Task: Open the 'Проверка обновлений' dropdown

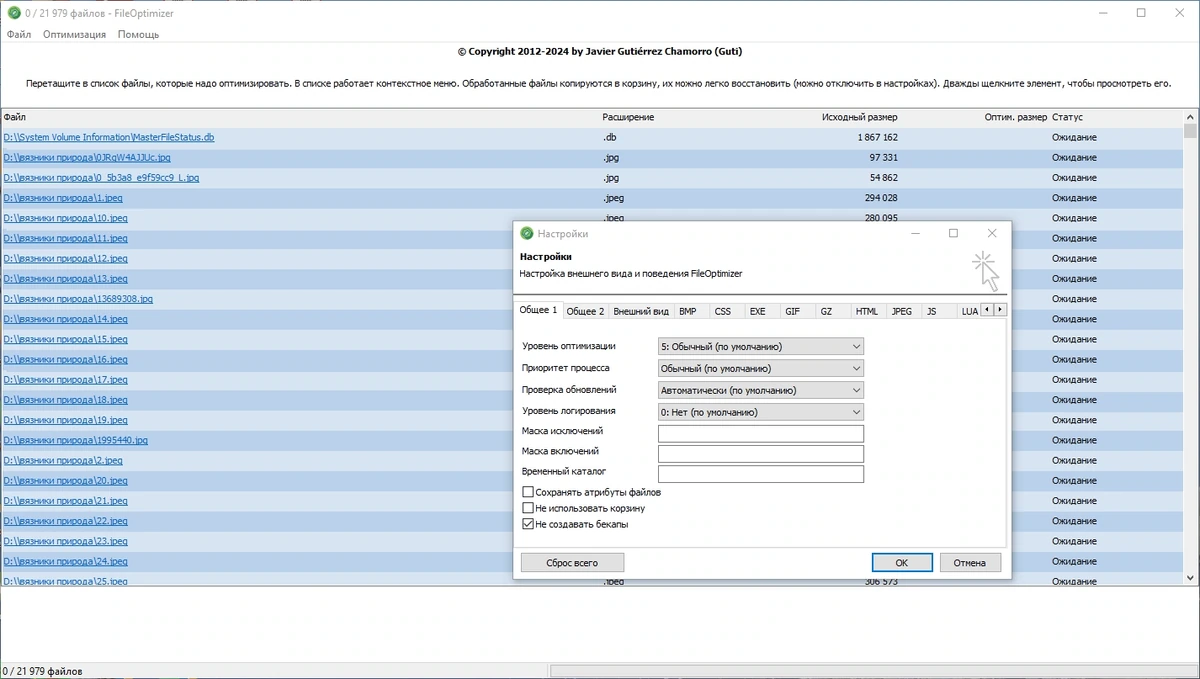Action: point(761,391)
